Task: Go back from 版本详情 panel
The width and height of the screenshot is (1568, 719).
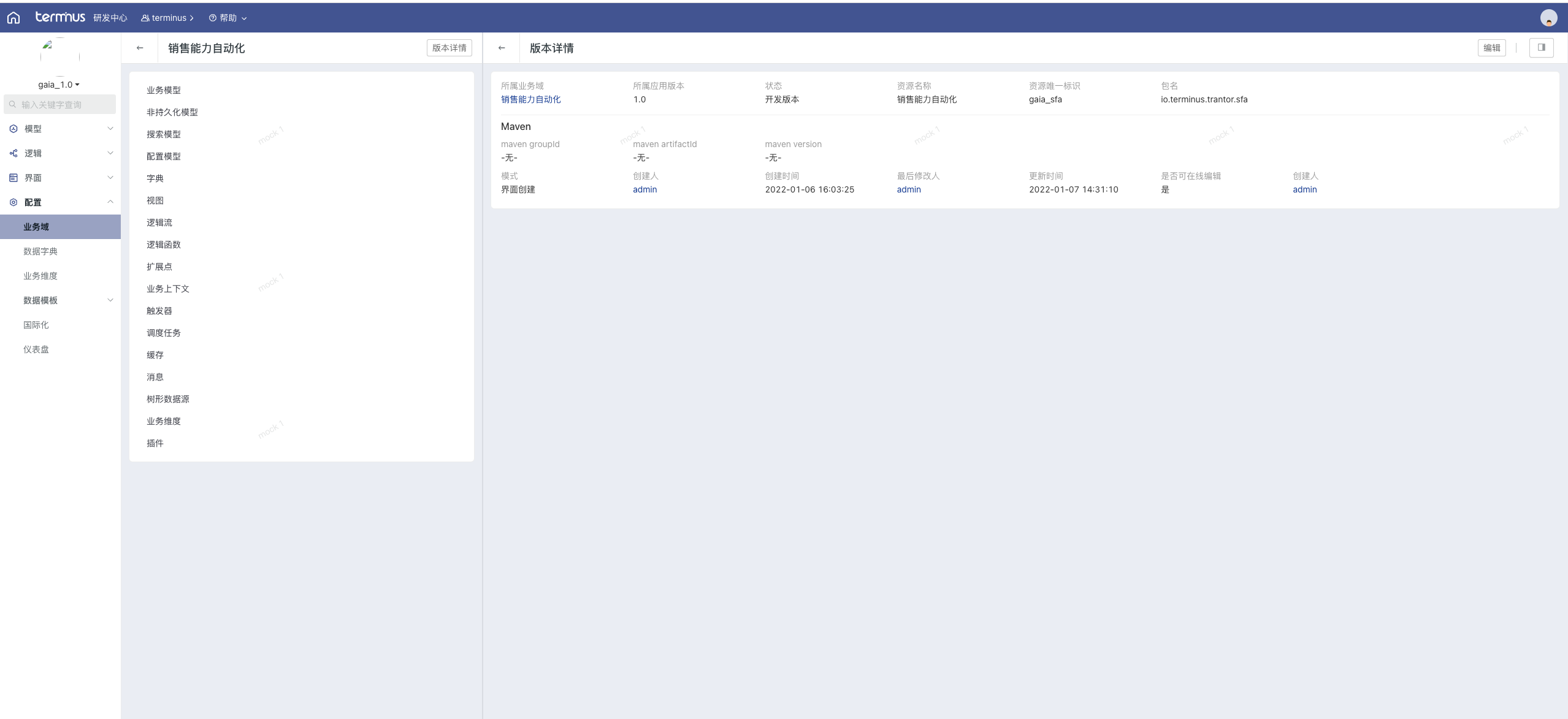Action: pos(502,48)
